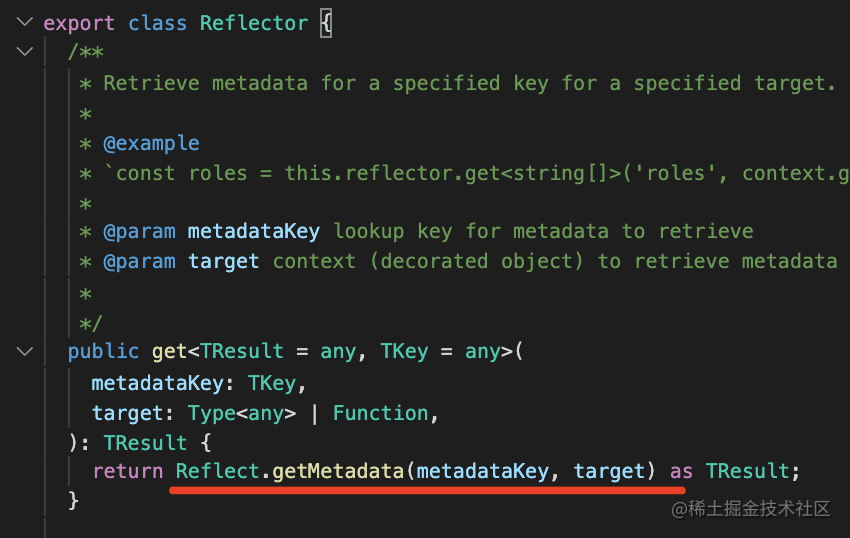The width and height of the screenshot is (850, 538).
Task: Click the return keyword
Action: 128,471
